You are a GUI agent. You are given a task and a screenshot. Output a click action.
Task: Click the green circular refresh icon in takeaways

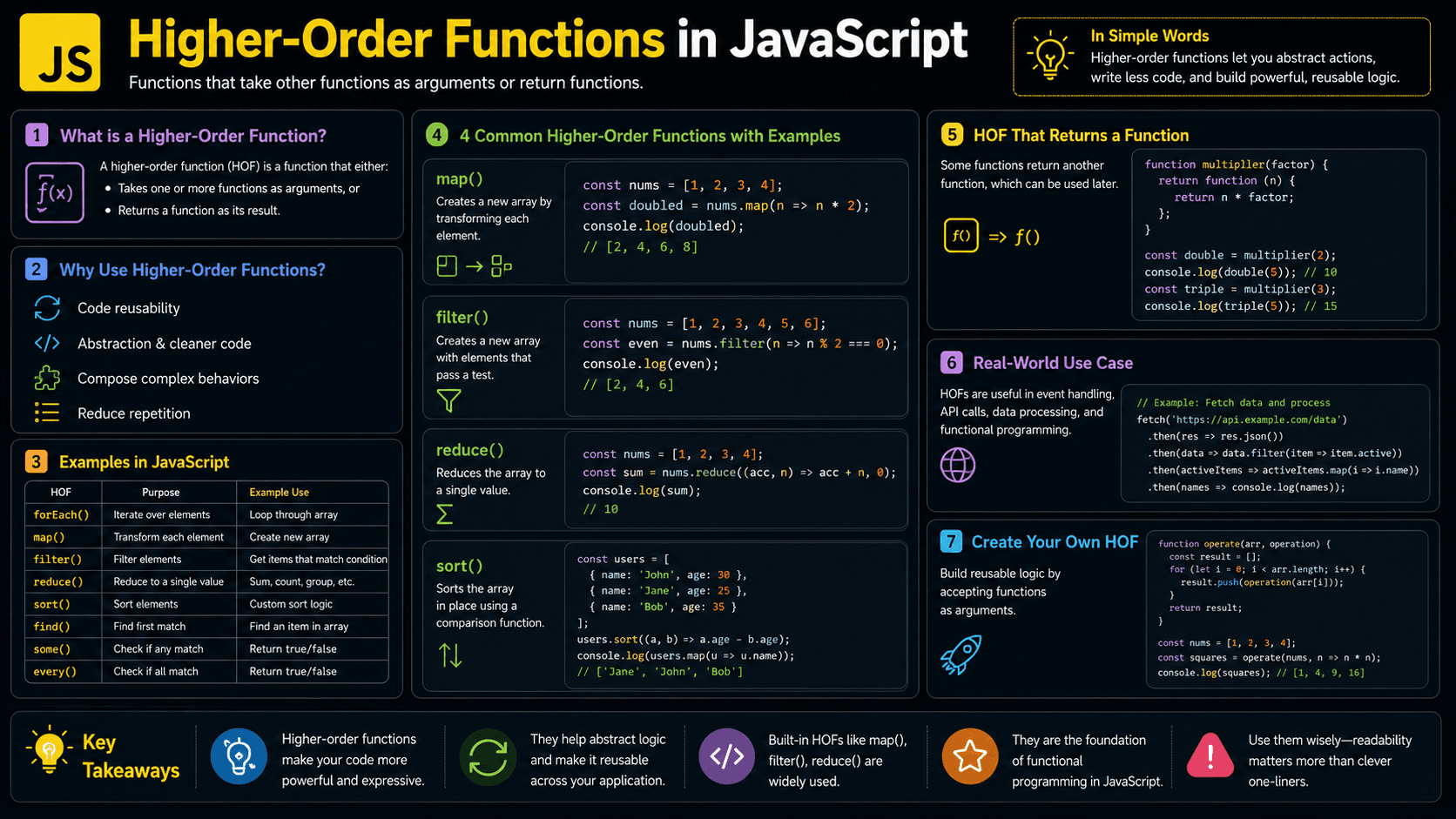[x=488, y=756]
